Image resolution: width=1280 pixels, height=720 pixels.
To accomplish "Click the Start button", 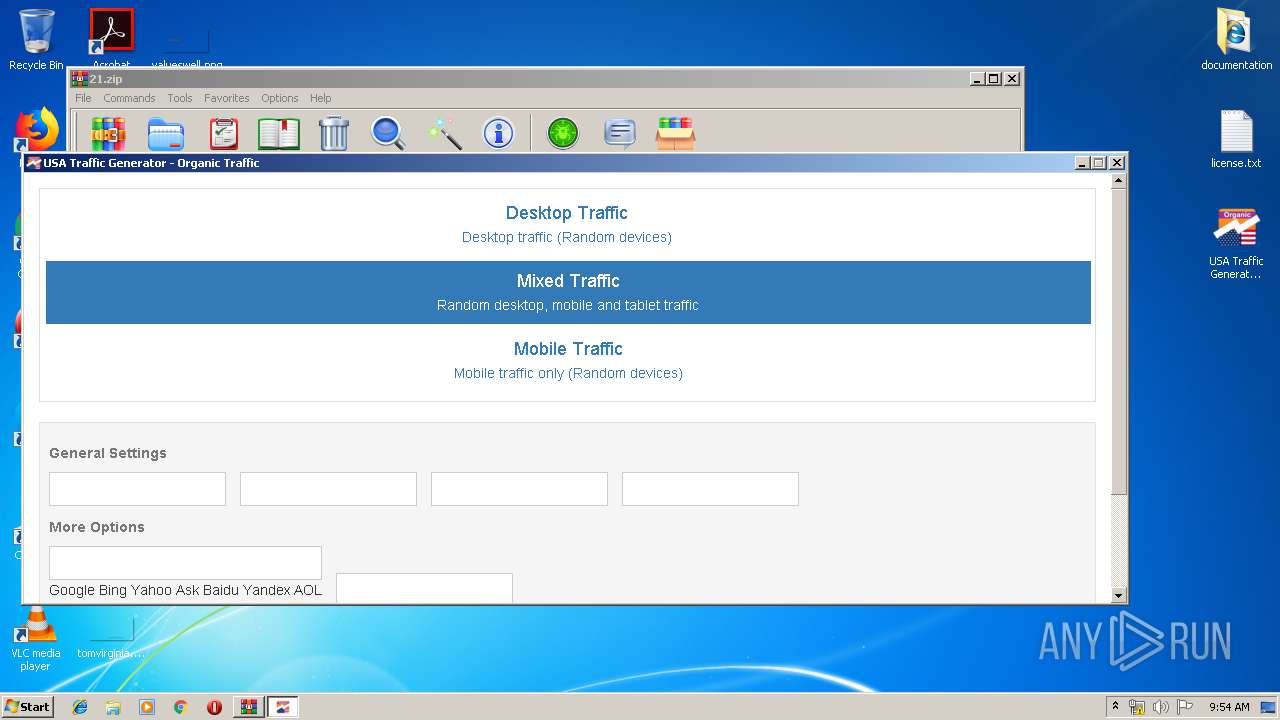I will click(x=27, y=706).
